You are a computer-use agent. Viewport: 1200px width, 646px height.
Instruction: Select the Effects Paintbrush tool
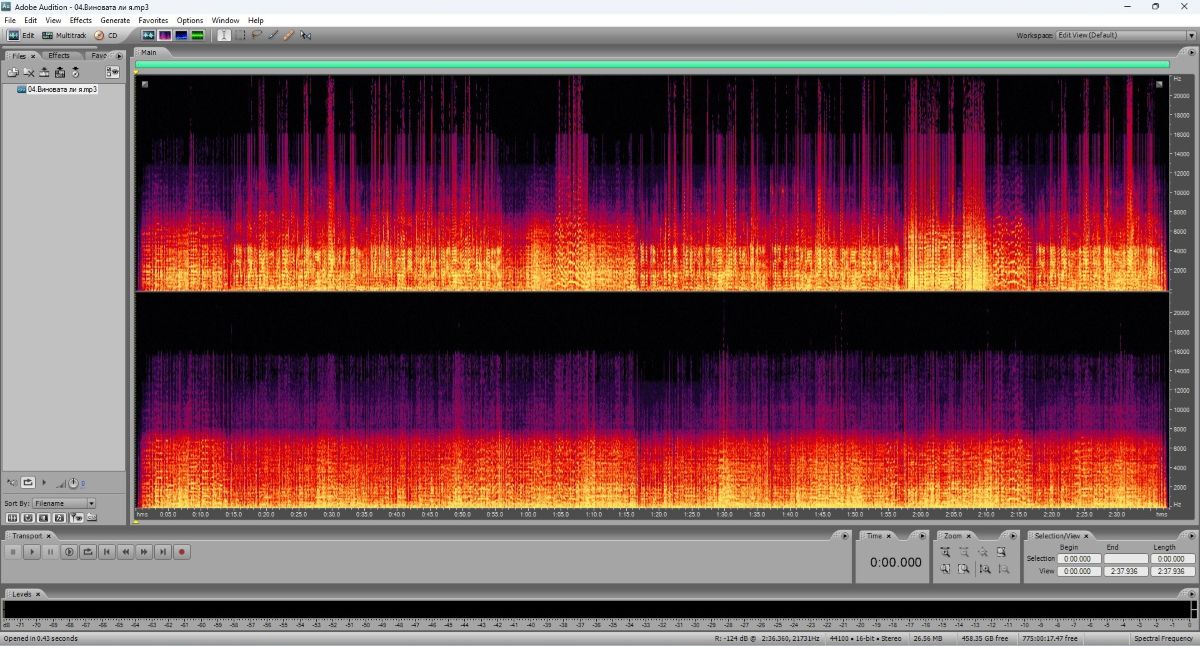(x=272, y=35)
